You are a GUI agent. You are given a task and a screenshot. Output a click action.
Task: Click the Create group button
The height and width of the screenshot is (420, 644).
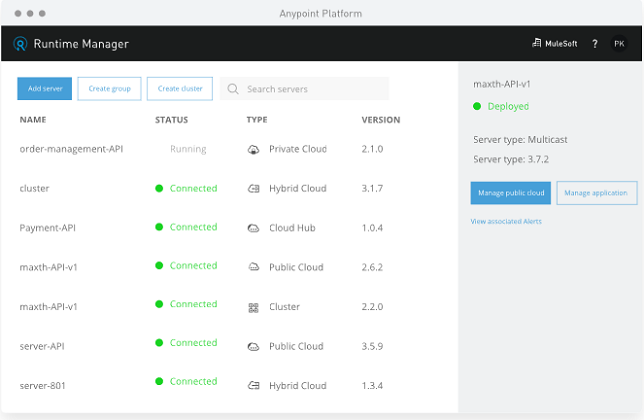pos(109,89)
